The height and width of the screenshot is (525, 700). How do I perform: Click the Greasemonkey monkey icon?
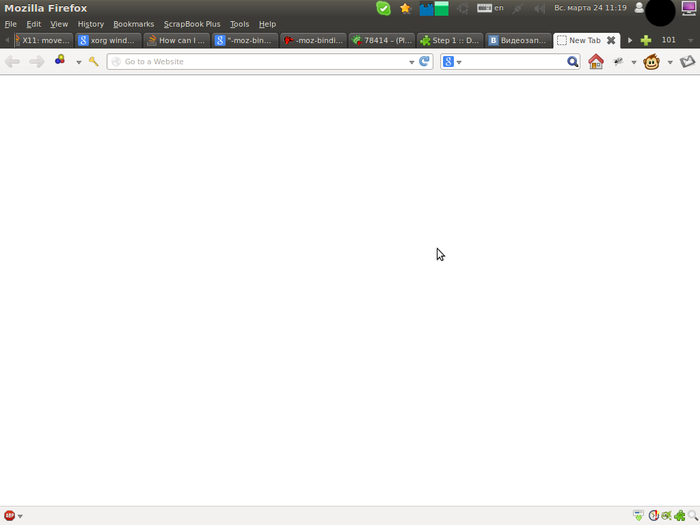[x=651, y=62]
